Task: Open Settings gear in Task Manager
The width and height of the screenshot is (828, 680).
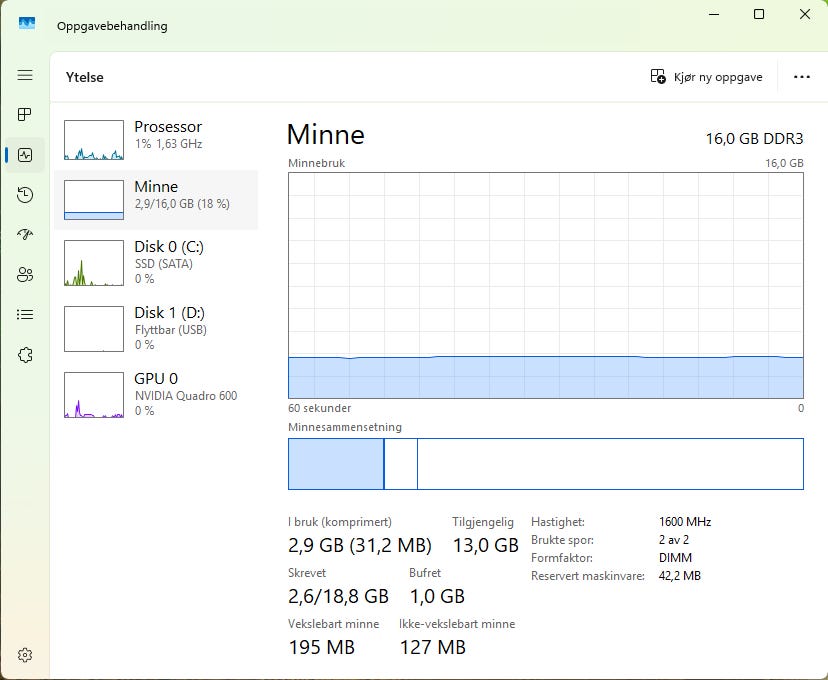Action: [25, 655]
